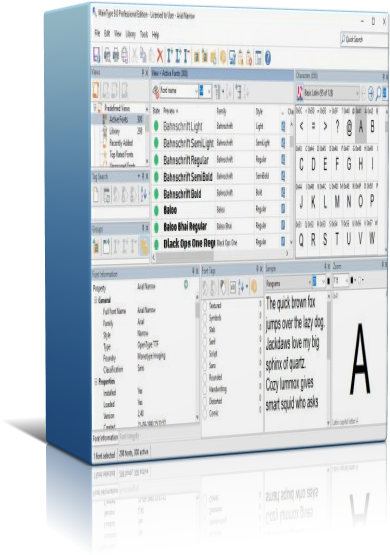Check the Textured tag checkbox

coord(205,306)
